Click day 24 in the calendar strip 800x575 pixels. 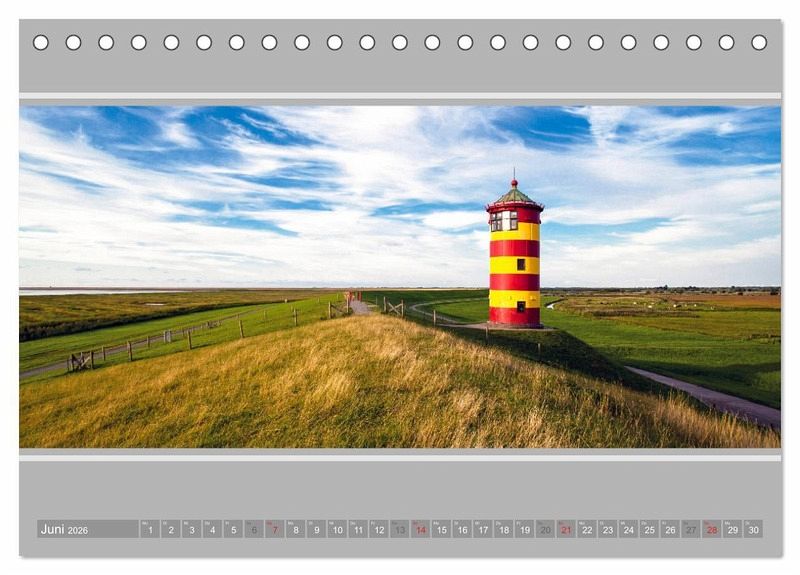(628, 529)
